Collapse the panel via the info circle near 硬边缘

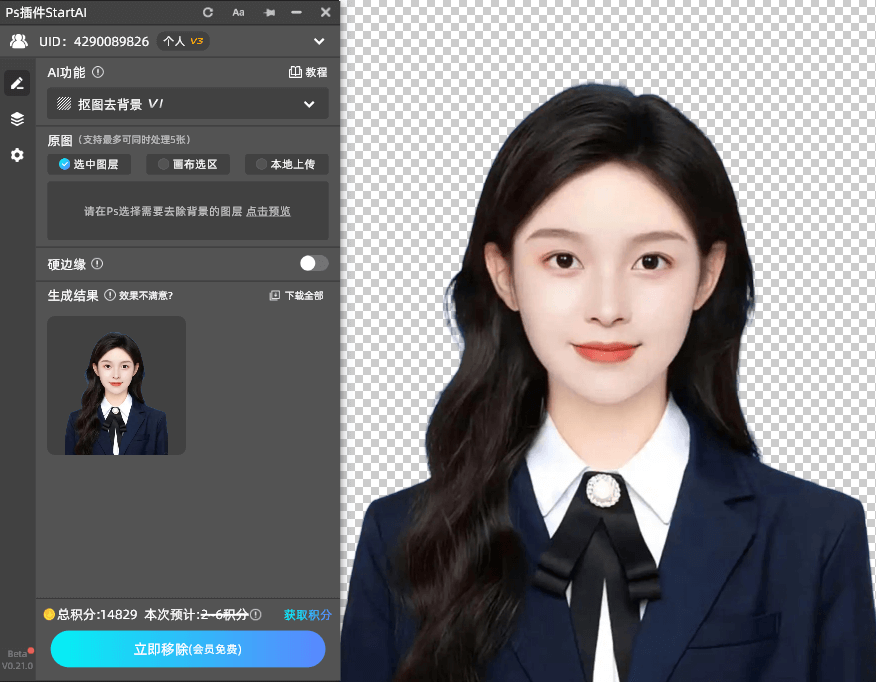(96, 263)
